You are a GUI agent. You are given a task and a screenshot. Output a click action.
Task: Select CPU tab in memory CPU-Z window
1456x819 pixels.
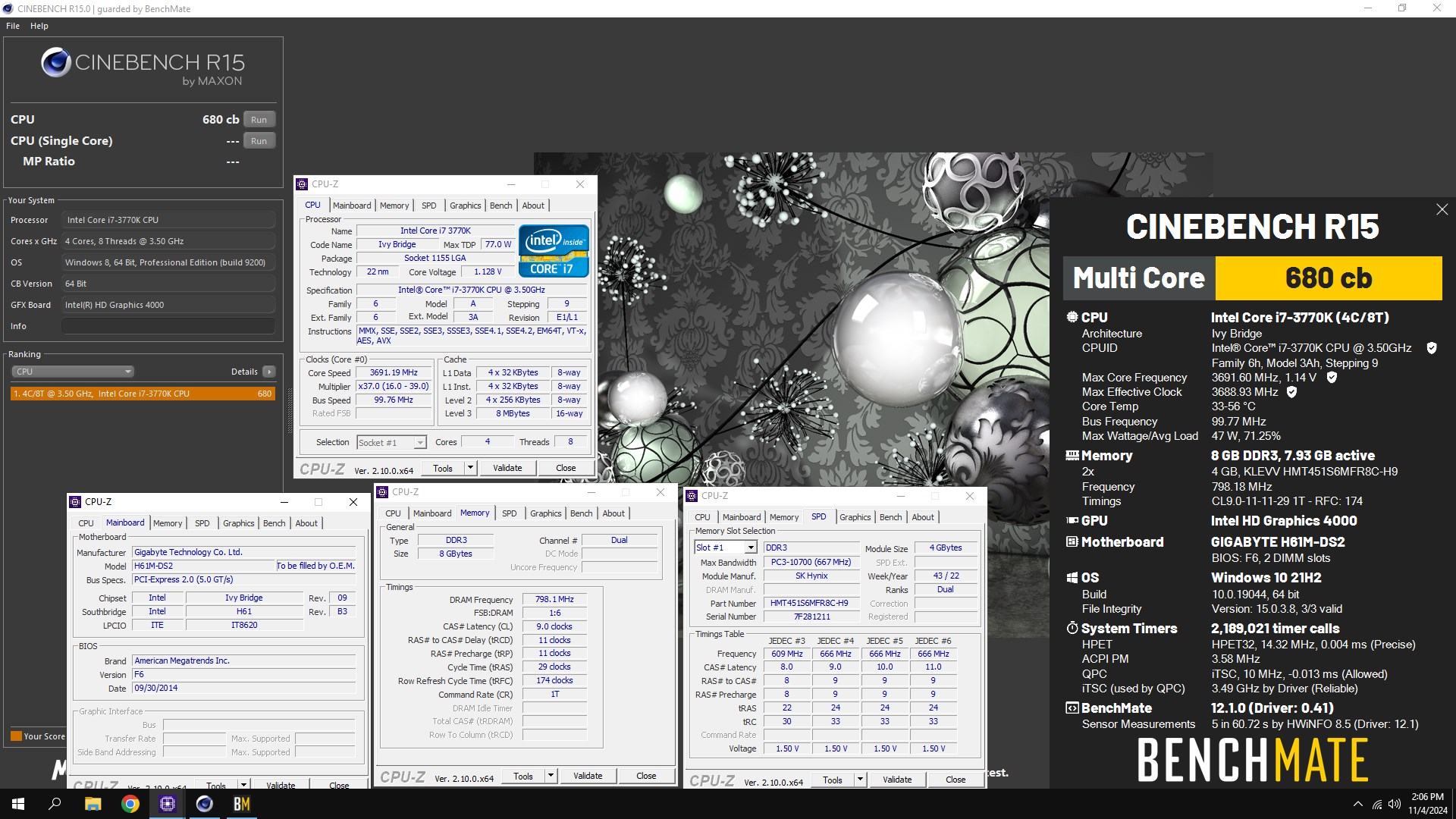(x=393, y=513)
